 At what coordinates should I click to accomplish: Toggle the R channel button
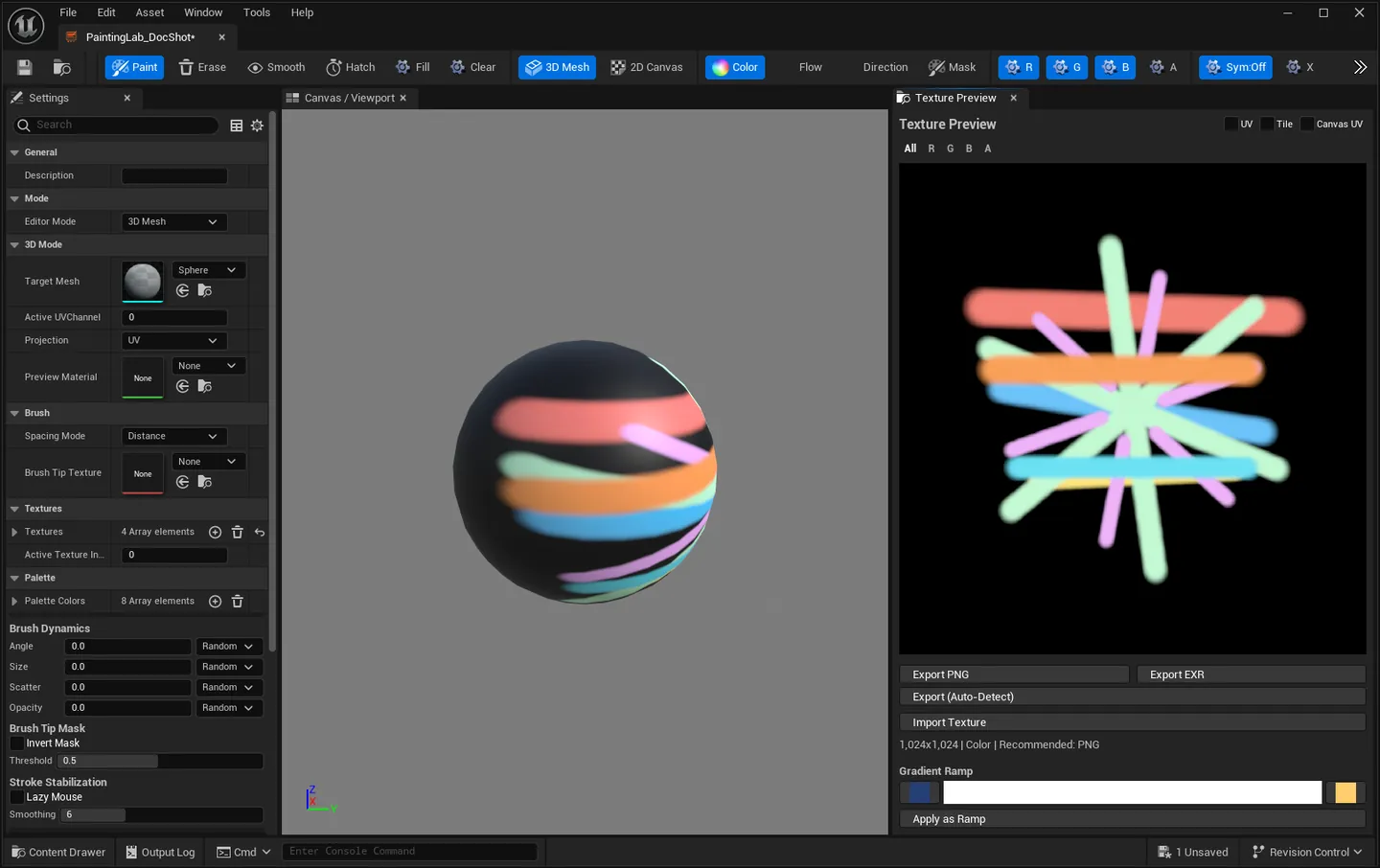tap(1019, 67)
